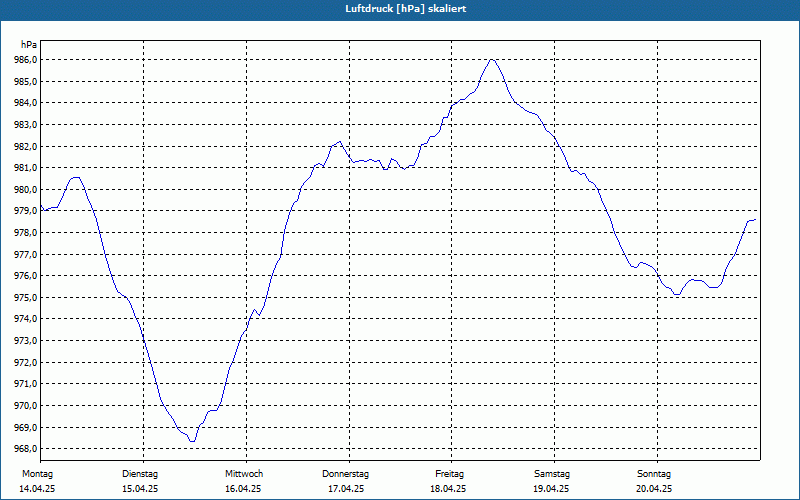
Task: Click the 972,0 axis value
Action: pos(25,363)
